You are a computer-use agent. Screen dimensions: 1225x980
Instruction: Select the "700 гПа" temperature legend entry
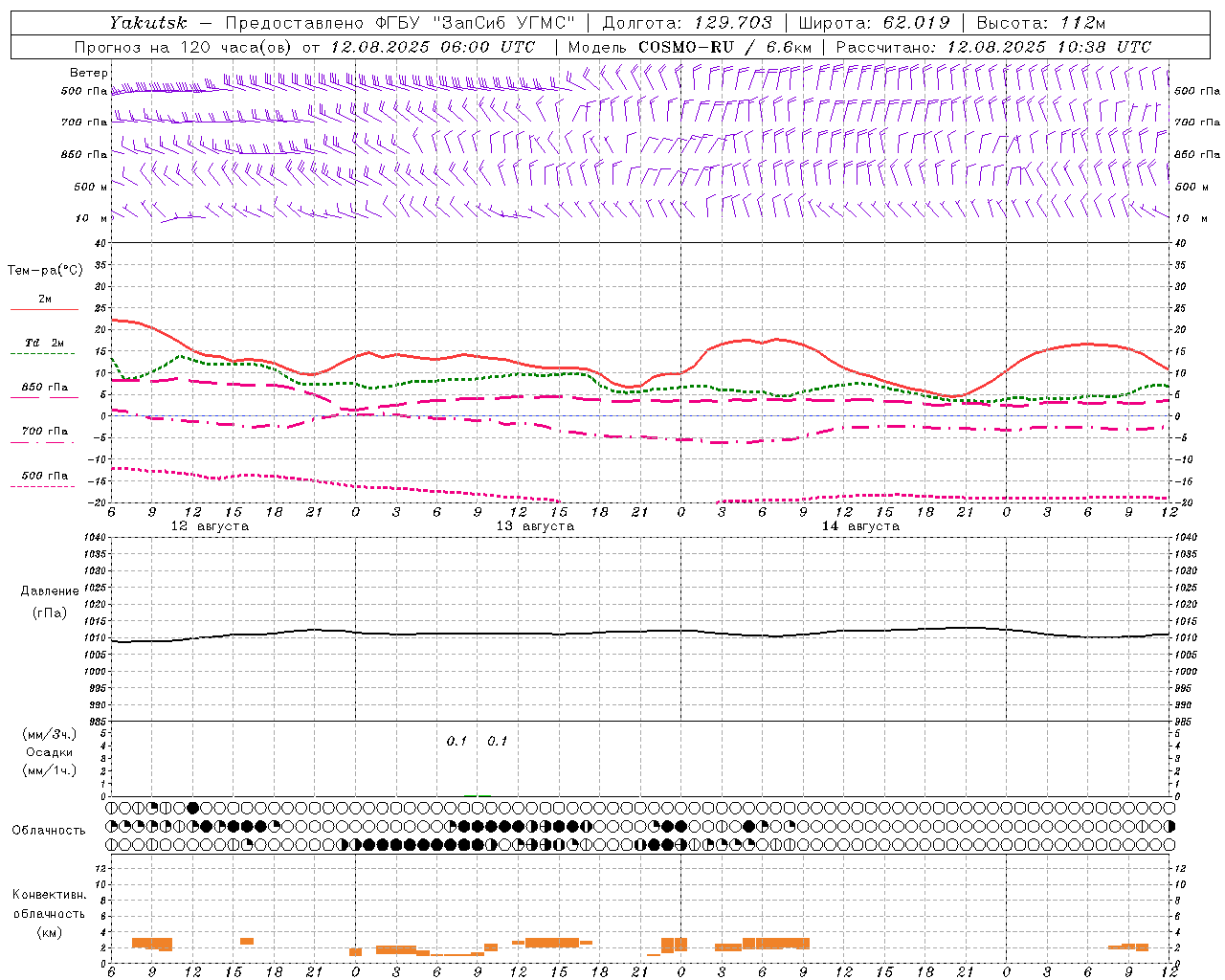click(45, 432)
